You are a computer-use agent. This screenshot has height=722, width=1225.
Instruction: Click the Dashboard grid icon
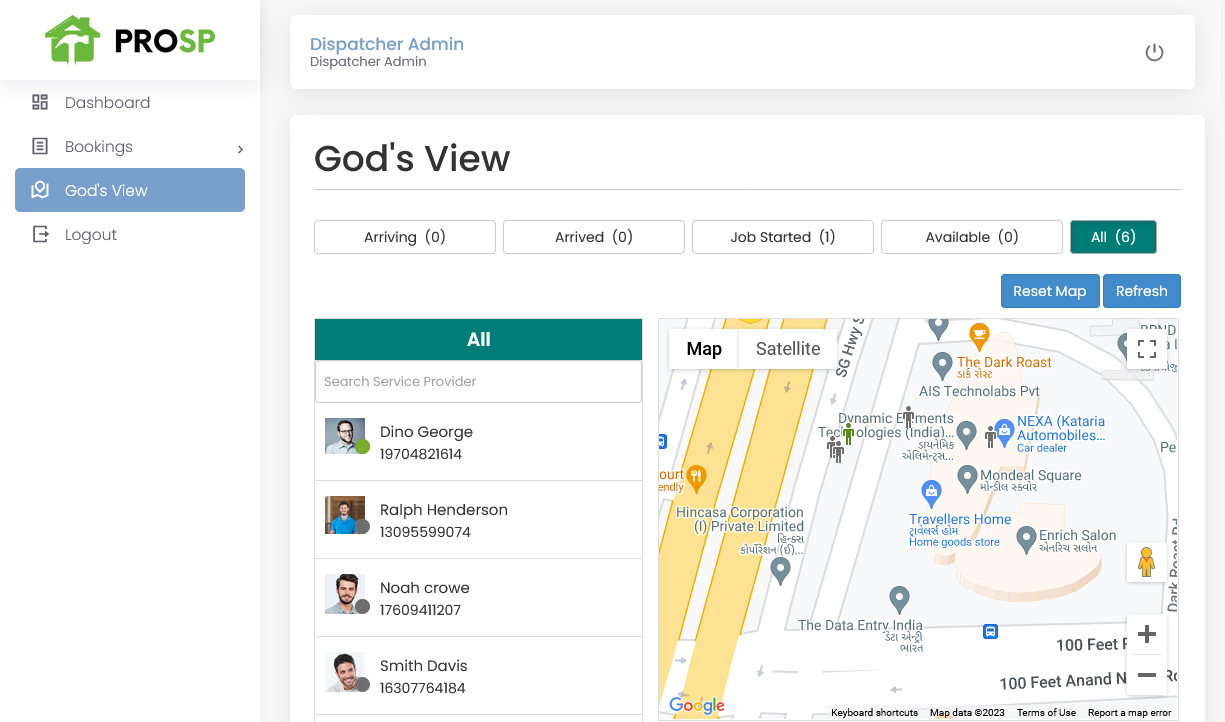[x=40, y=102]
